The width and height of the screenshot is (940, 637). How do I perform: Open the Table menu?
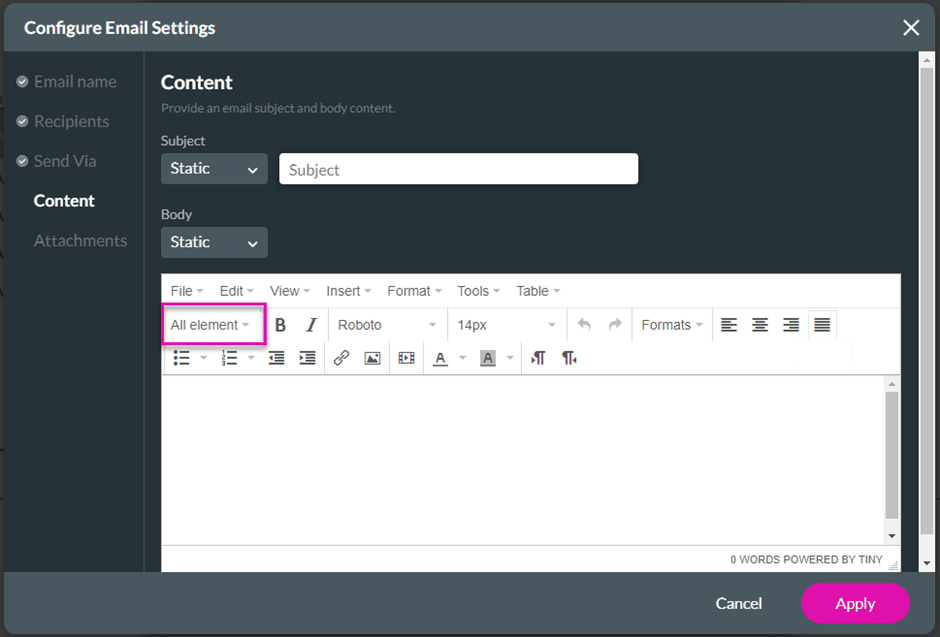tap(533, 290)
